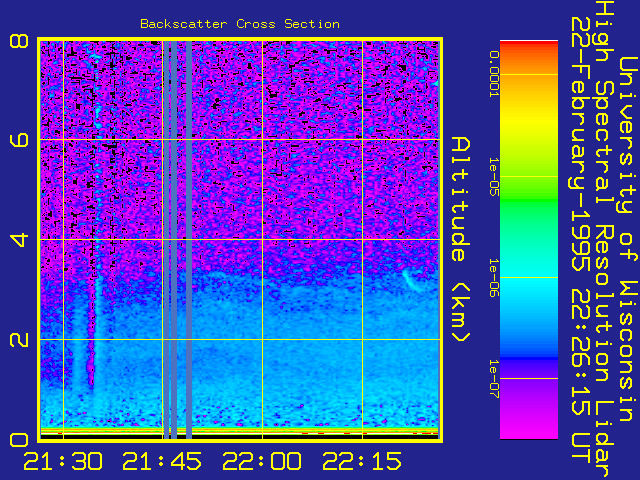Click the 1e-07 colorbar label
Image resolution: width=640 pixels, height=480 pixels.
[x=494, y=379]
